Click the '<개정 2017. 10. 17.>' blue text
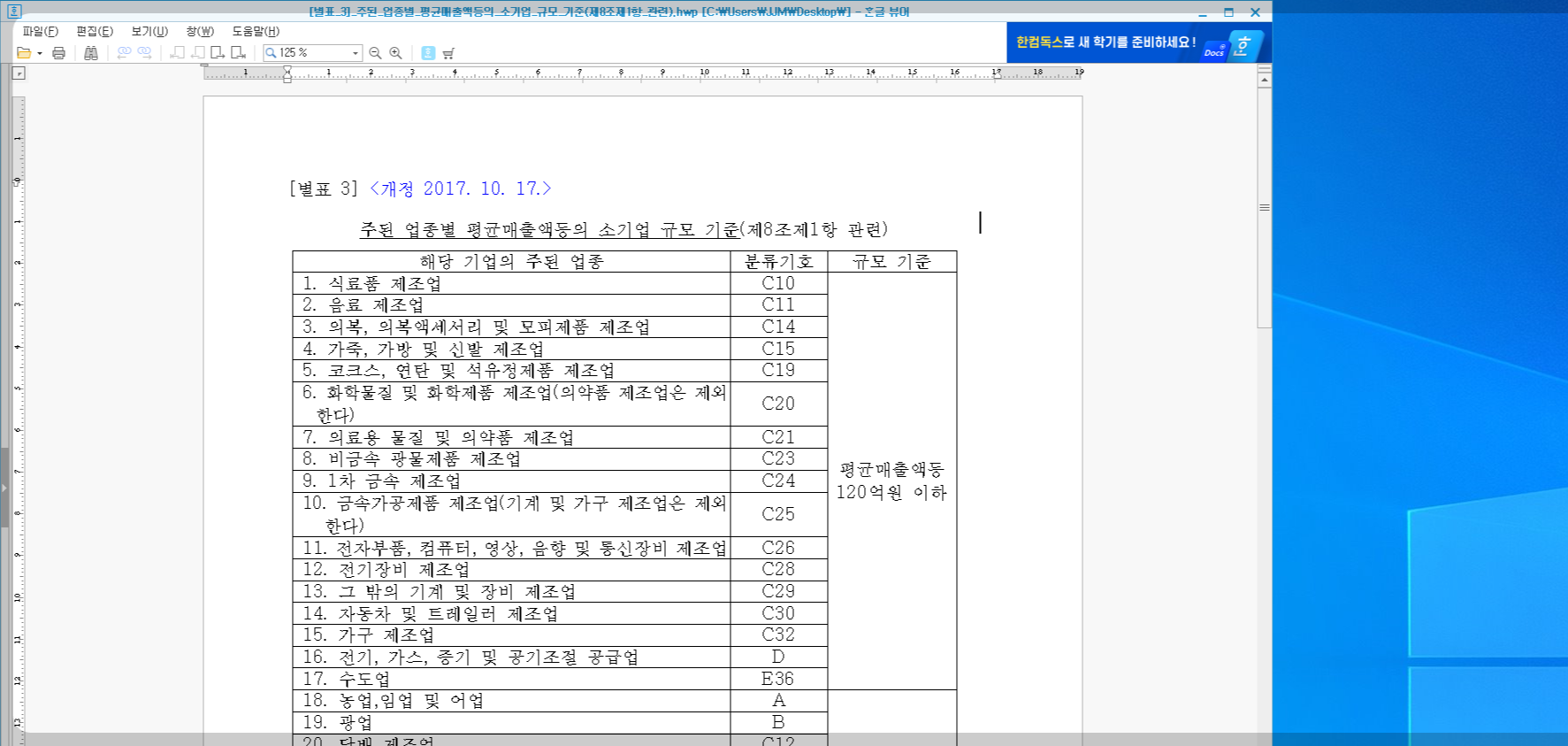Screen dimensions: 1568x746 (460, 188)
